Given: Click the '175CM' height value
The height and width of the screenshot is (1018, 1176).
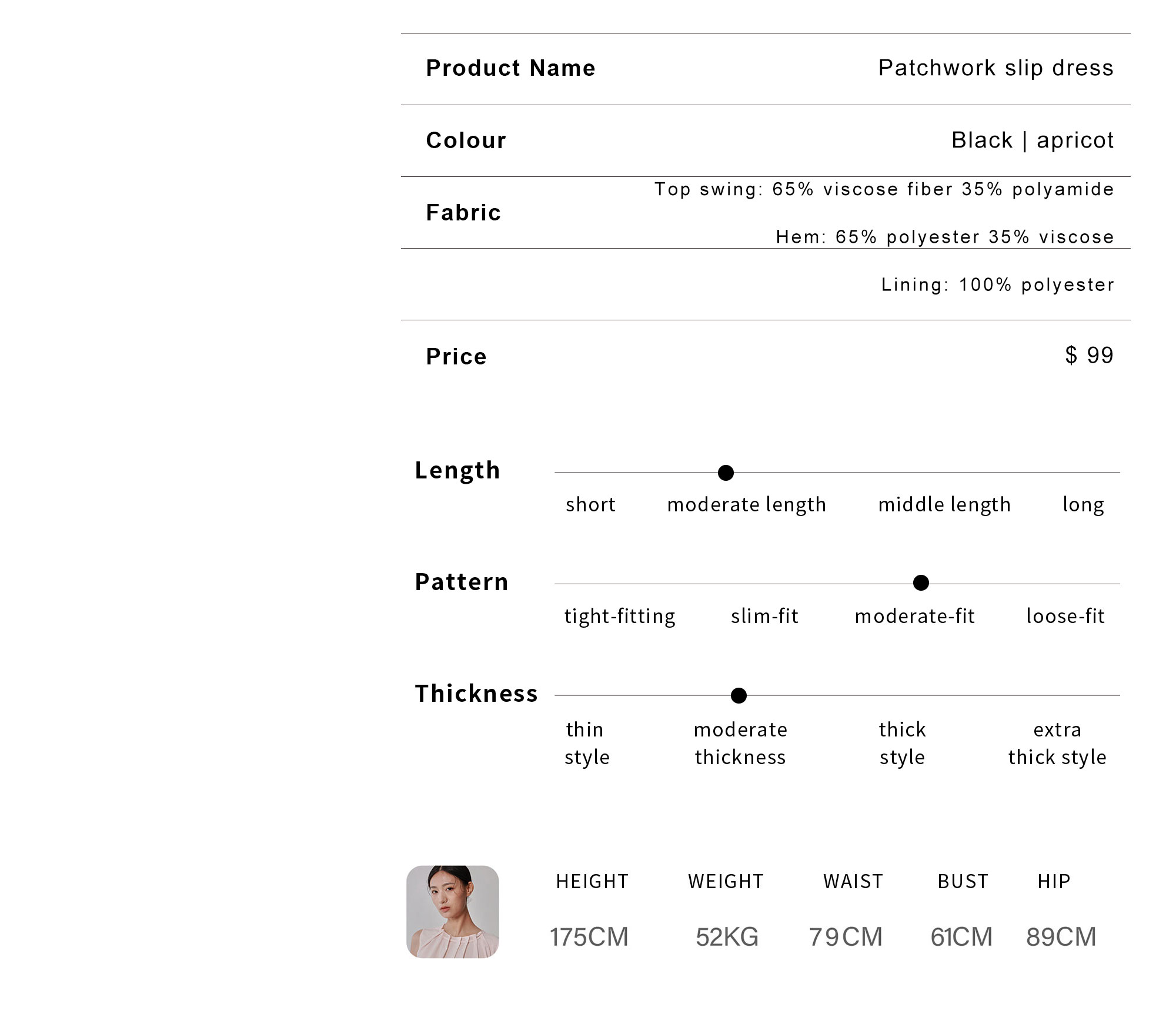Looking at the screenshot, I should point(589,937).
